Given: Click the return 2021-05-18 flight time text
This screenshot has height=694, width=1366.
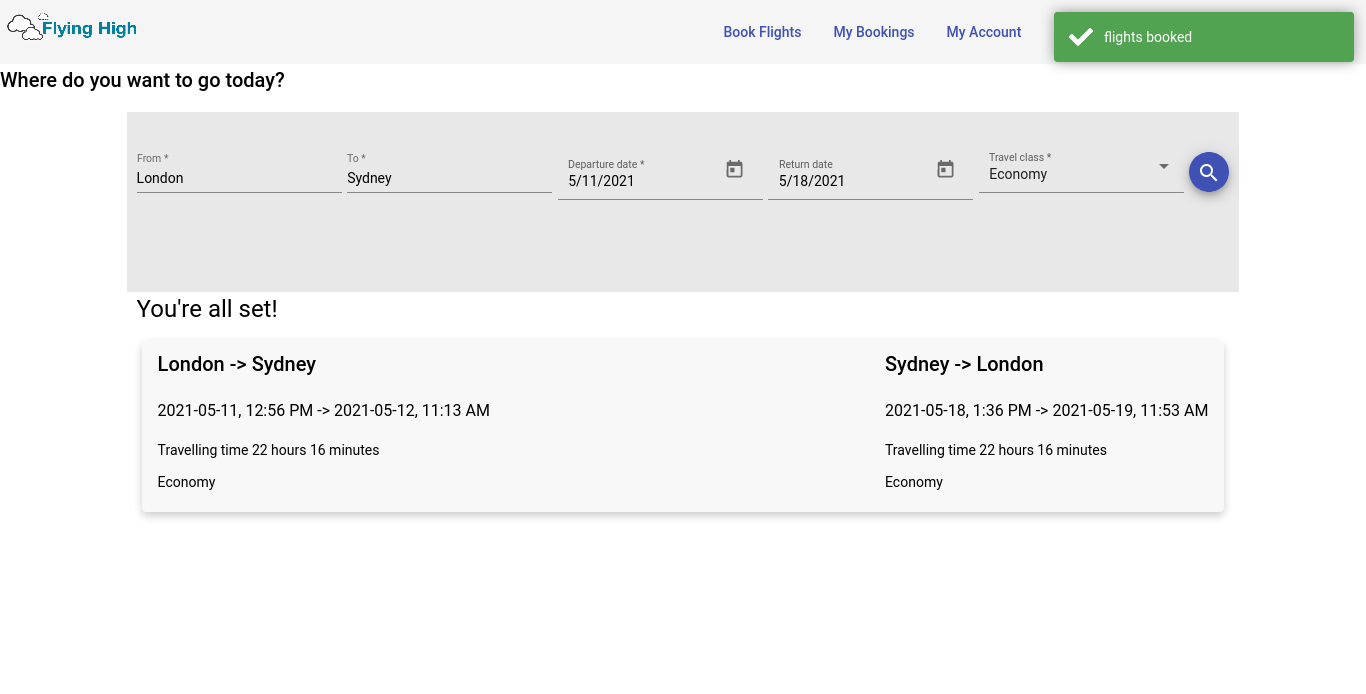Looking at the screenshot, I should pyautogui.click(x=1046, y=410).
